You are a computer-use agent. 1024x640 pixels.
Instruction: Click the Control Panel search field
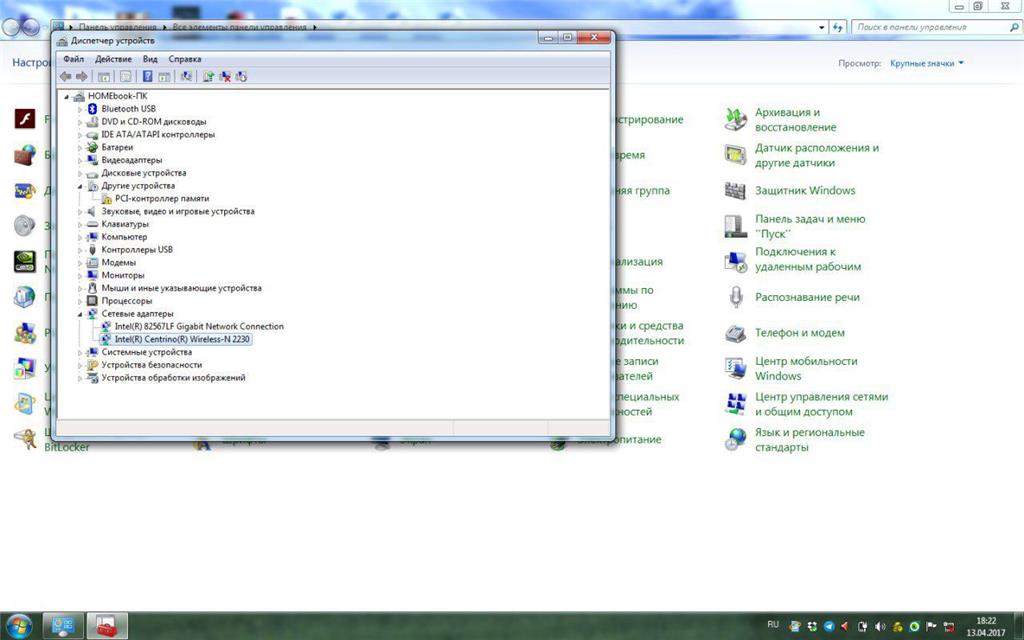tap(935, 27)
